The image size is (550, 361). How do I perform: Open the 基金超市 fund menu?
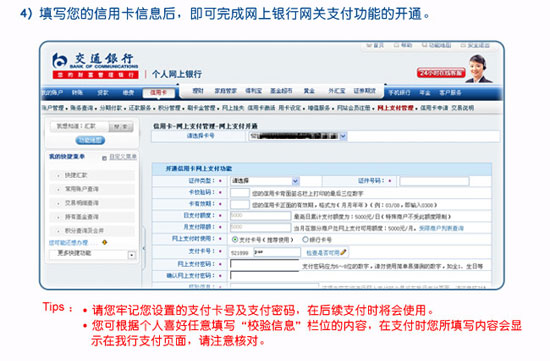(281, 91)
